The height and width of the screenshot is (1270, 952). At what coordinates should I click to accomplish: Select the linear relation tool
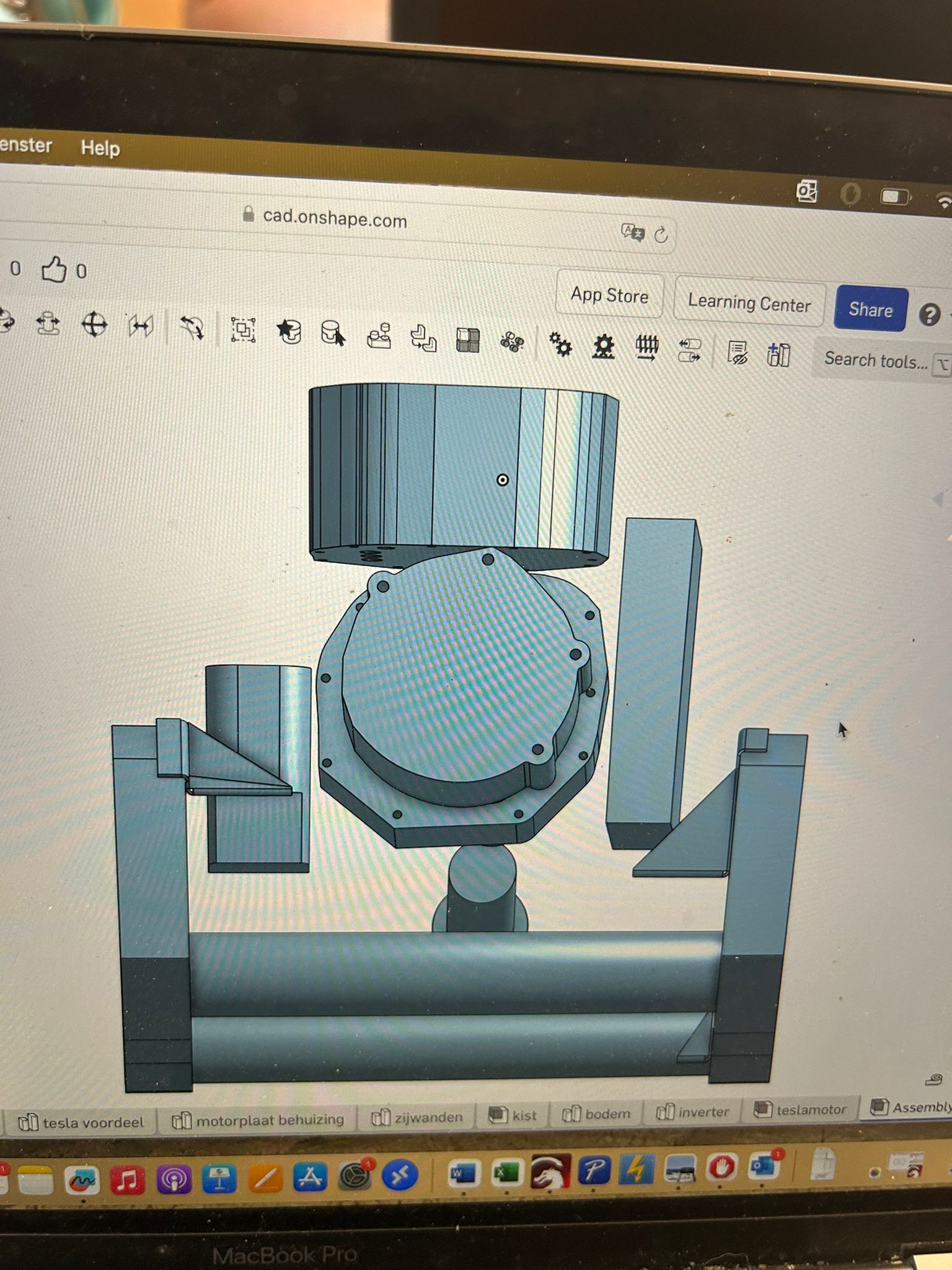(x=689, y=351)
